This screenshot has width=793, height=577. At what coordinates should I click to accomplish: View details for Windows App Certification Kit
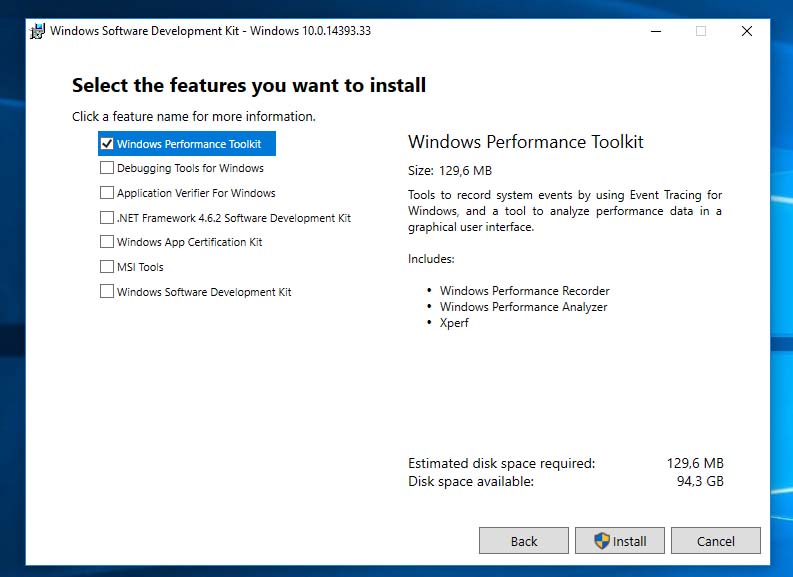tap(189, 242)
